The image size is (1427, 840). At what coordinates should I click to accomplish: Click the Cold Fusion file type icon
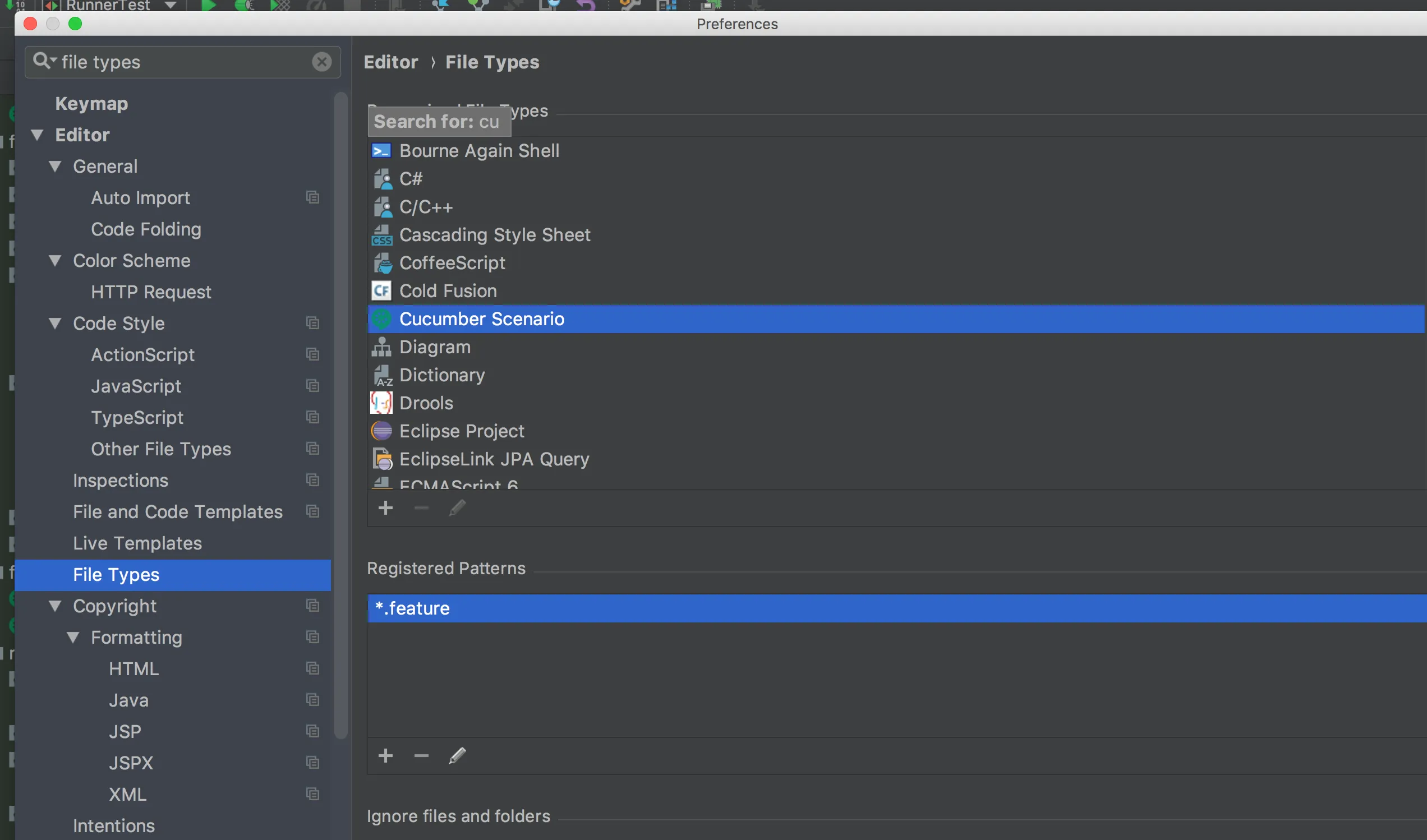(381, 291)
